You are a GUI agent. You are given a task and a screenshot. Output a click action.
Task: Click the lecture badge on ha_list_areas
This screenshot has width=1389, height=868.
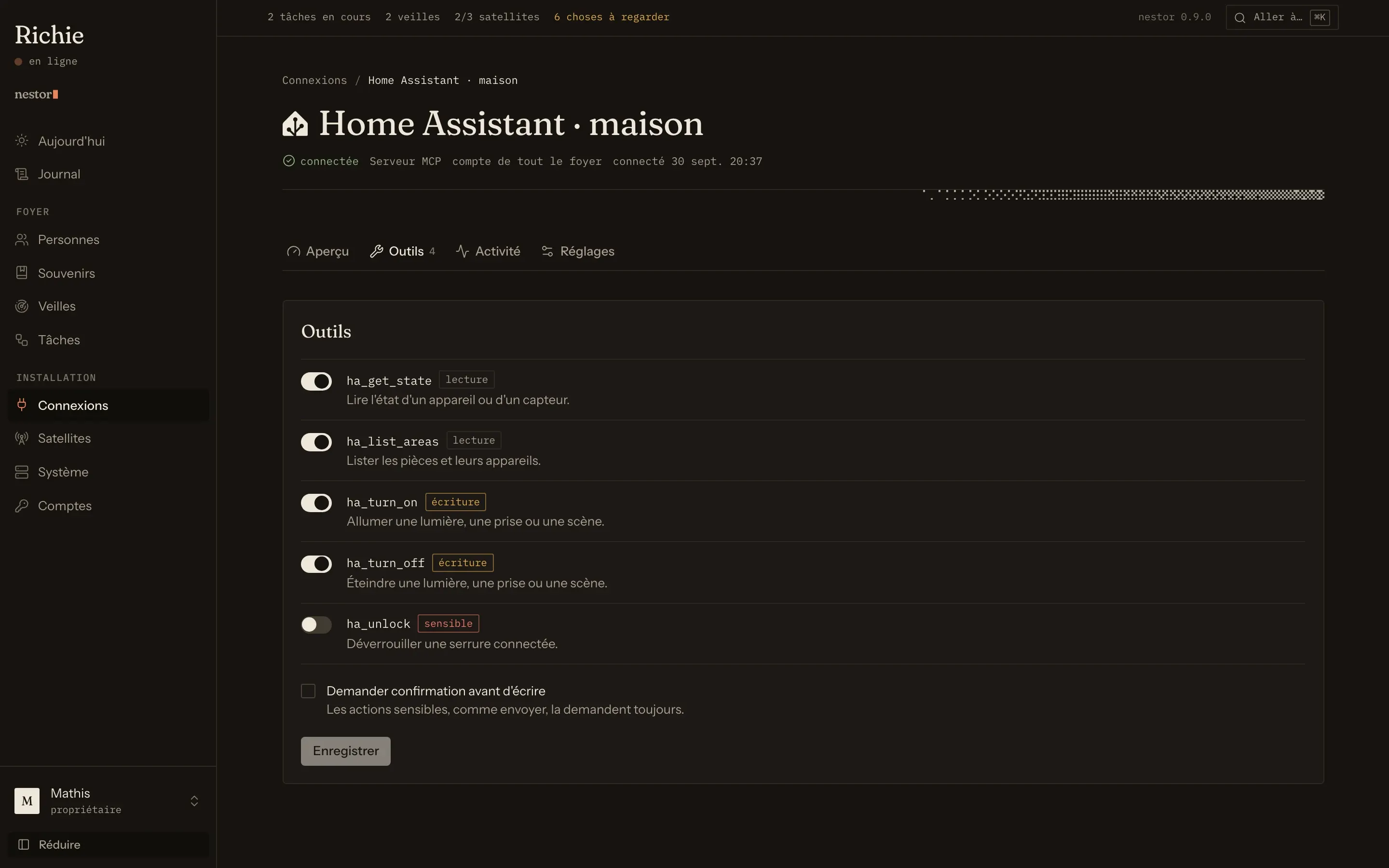[x=474, y=440]
